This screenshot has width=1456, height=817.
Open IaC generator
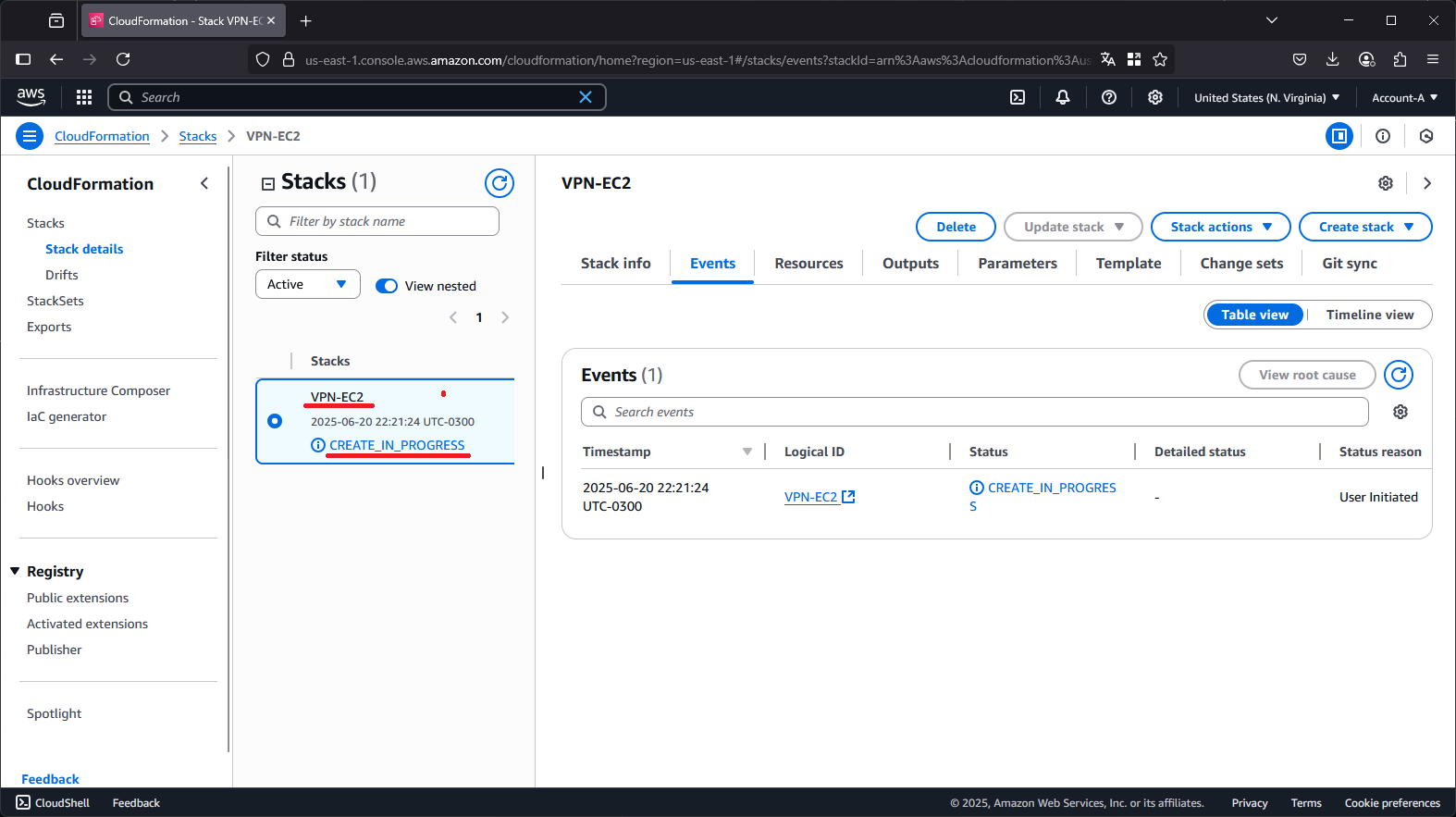(67, 416)
